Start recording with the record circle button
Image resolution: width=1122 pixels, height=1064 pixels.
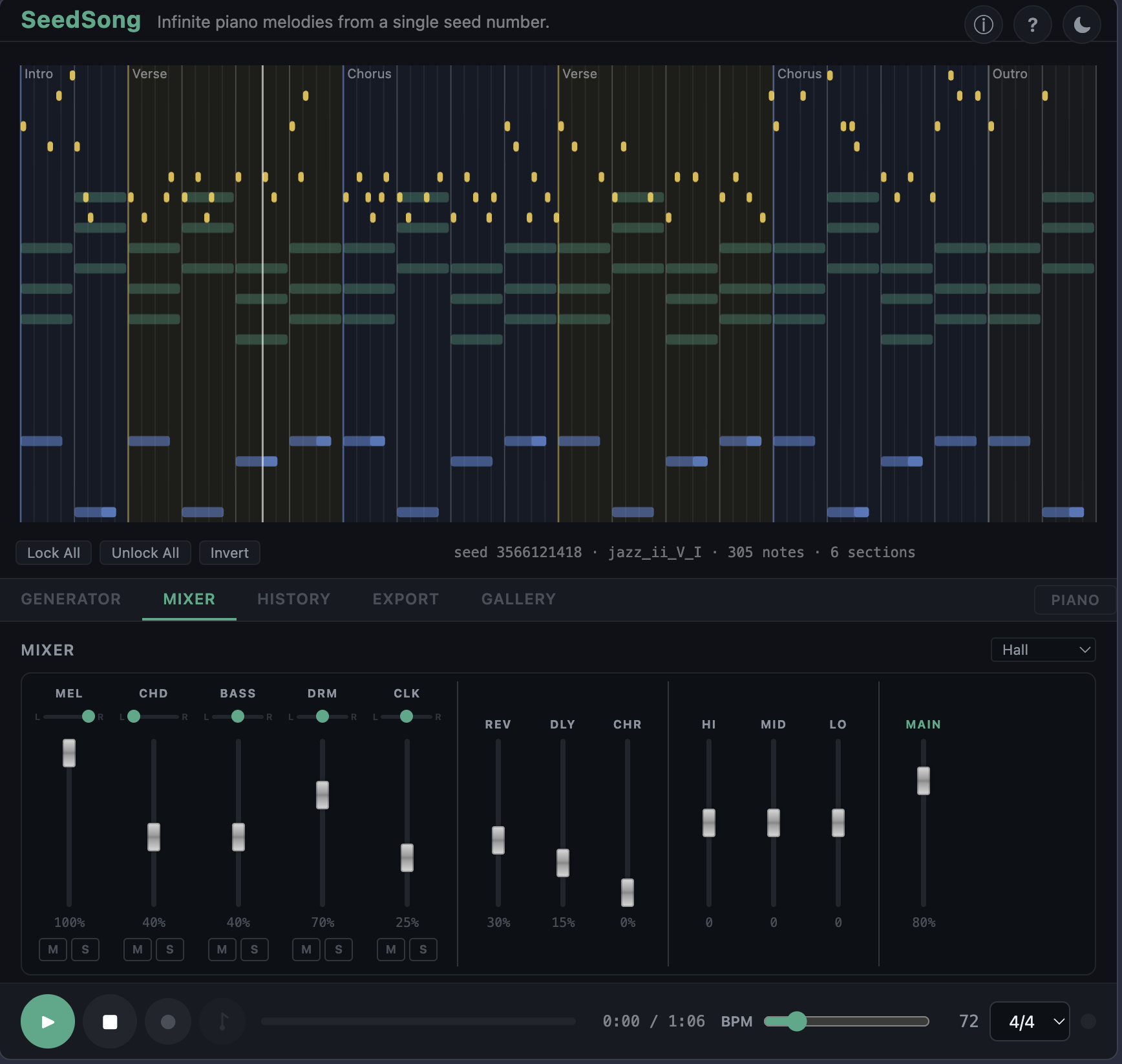[168, 1021]
